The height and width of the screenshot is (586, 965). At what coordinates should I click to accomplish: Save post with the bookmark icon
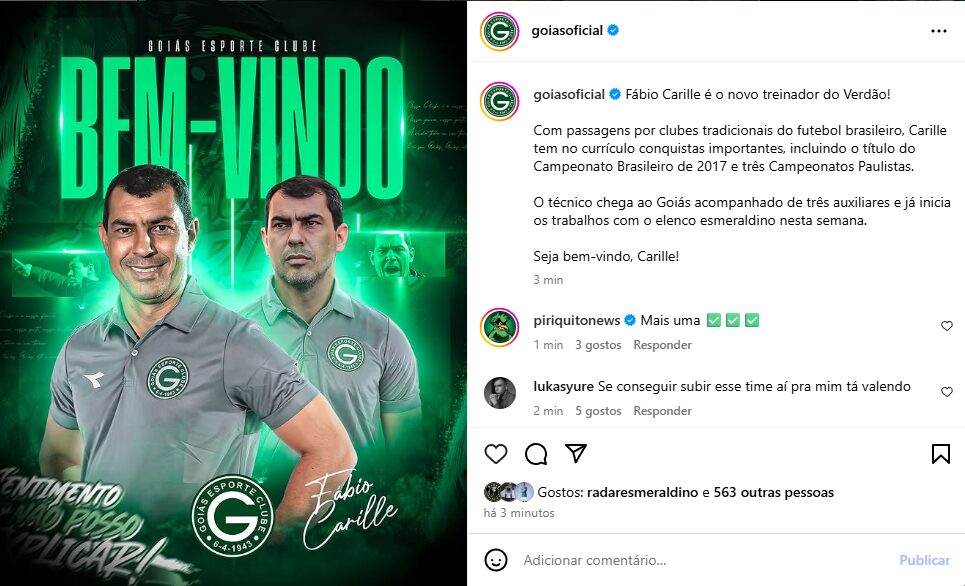[940, 454]
